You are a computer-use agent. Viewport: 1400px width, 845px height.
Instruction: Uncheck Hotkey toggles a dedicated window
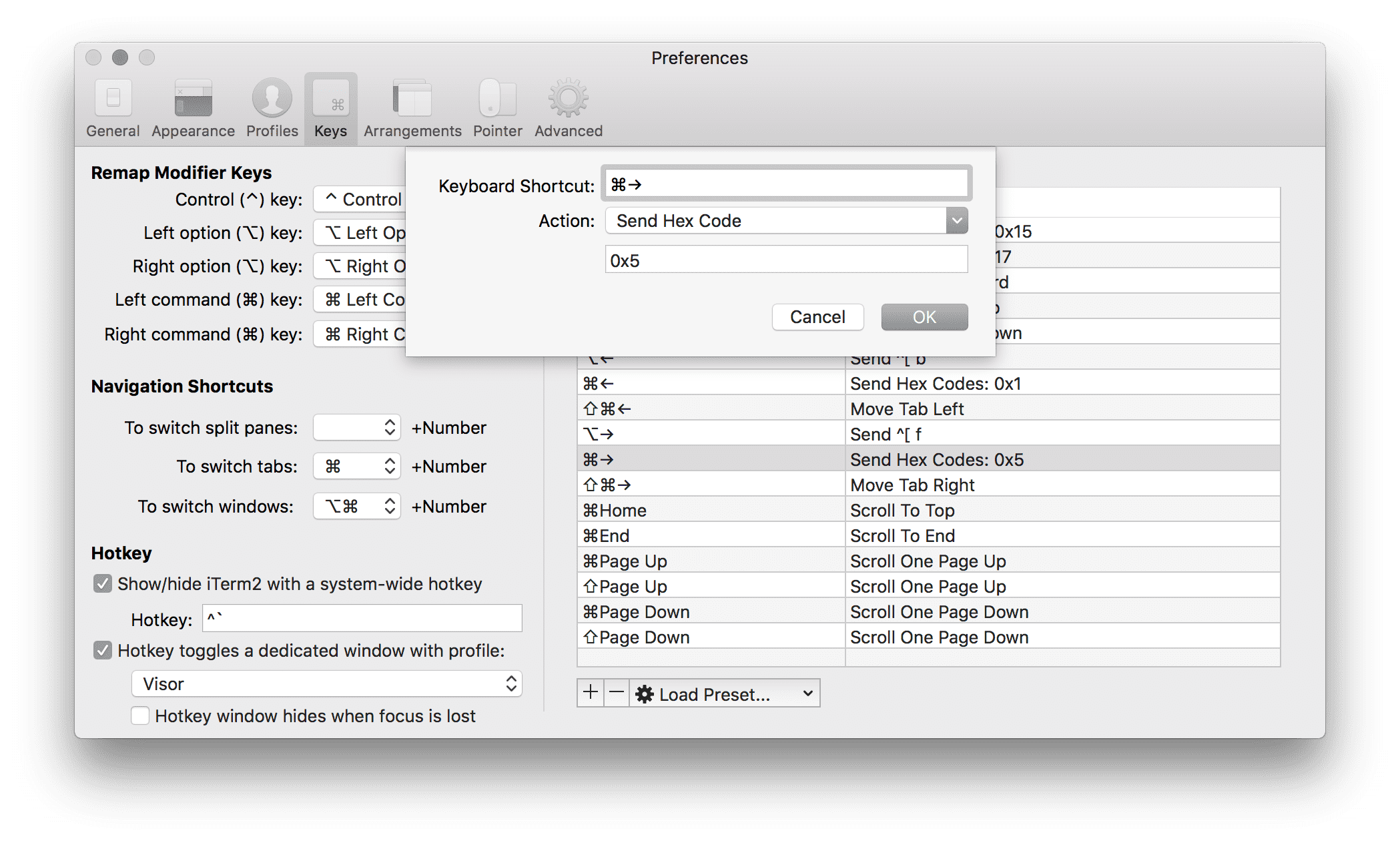pos(103,650)
